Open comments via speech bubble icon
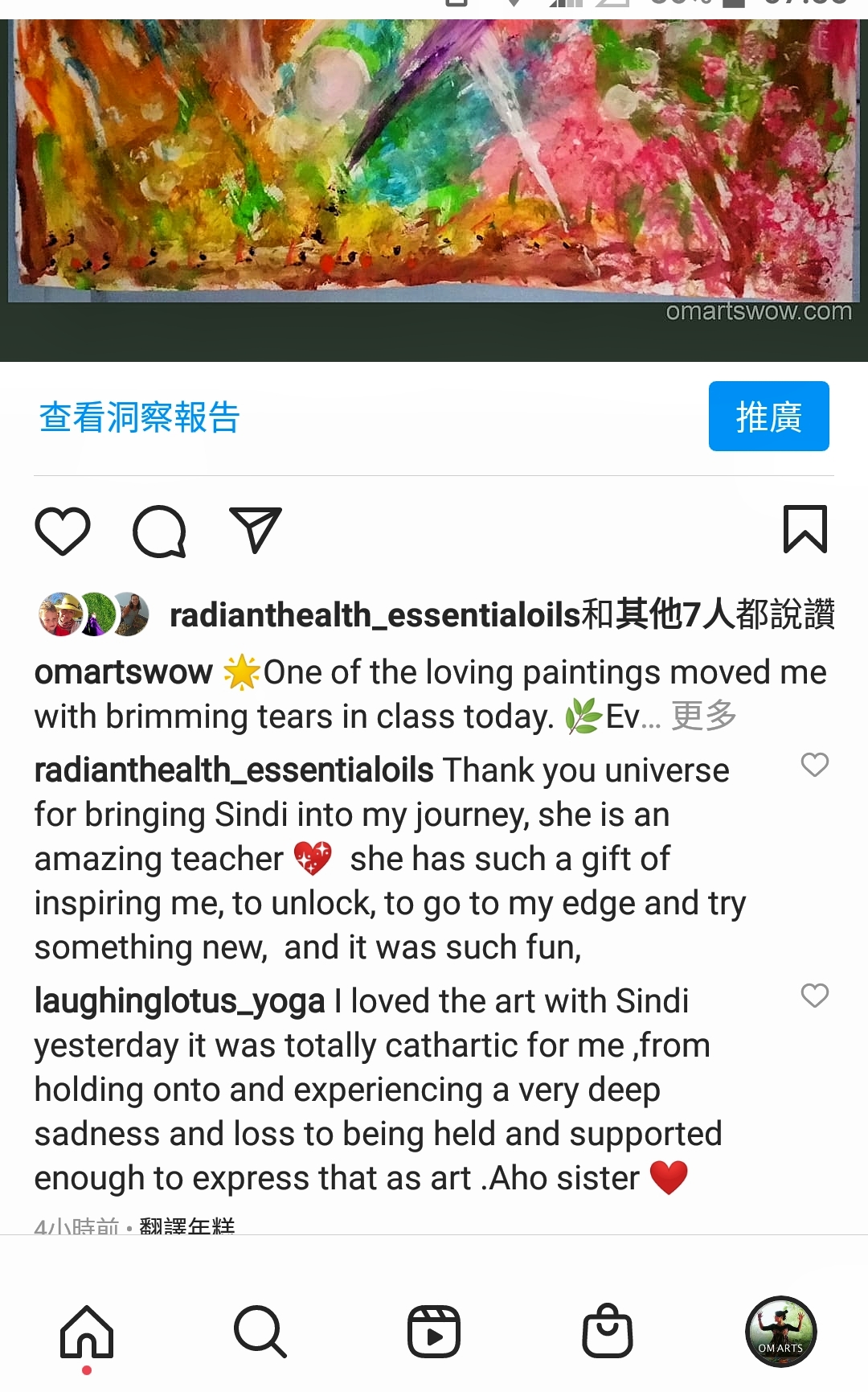The height and width of the screenshot is (1392, 868). point(159,531)
